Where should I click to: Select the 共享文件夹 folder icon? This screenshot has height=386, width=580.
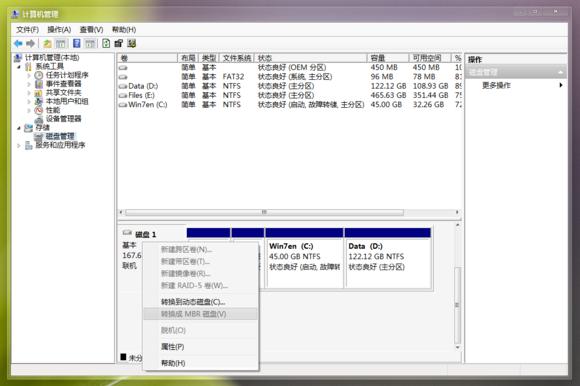pos(38,93)
